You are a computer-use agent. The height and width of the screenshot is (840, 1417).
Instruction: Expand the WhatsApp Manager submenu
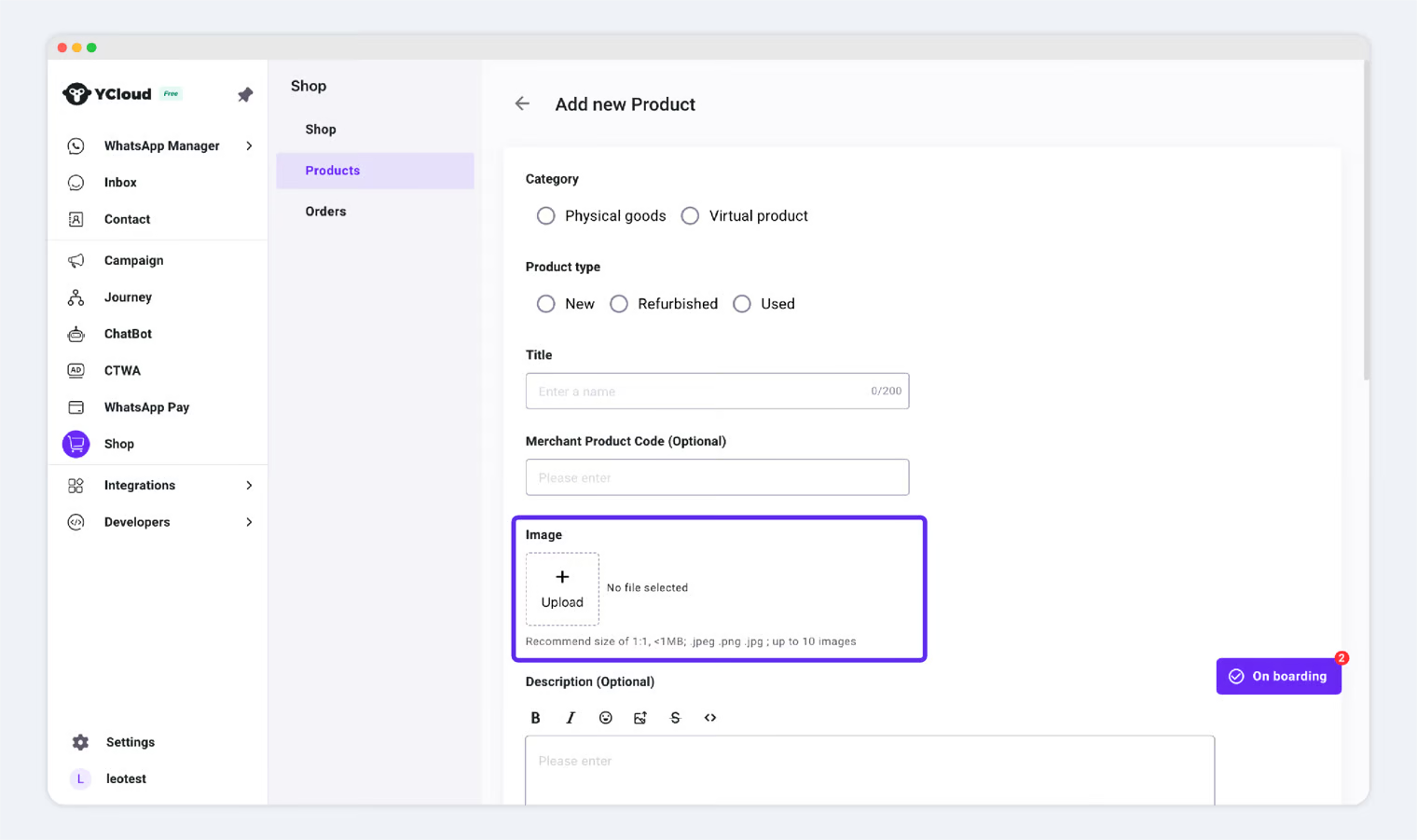[249, 146]
